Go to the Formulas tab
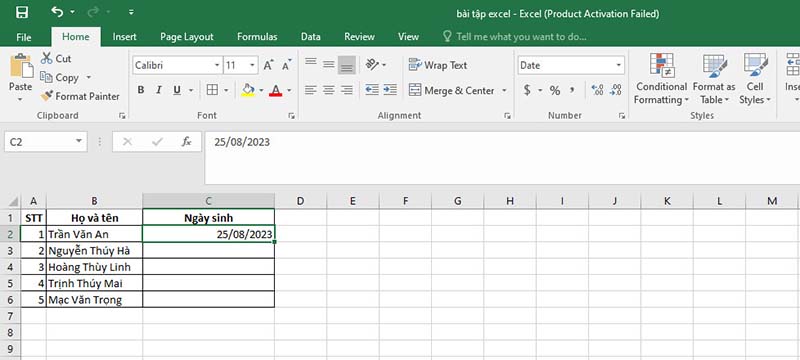The height and width of the screenshot is (360, 800). pos(257,37)
